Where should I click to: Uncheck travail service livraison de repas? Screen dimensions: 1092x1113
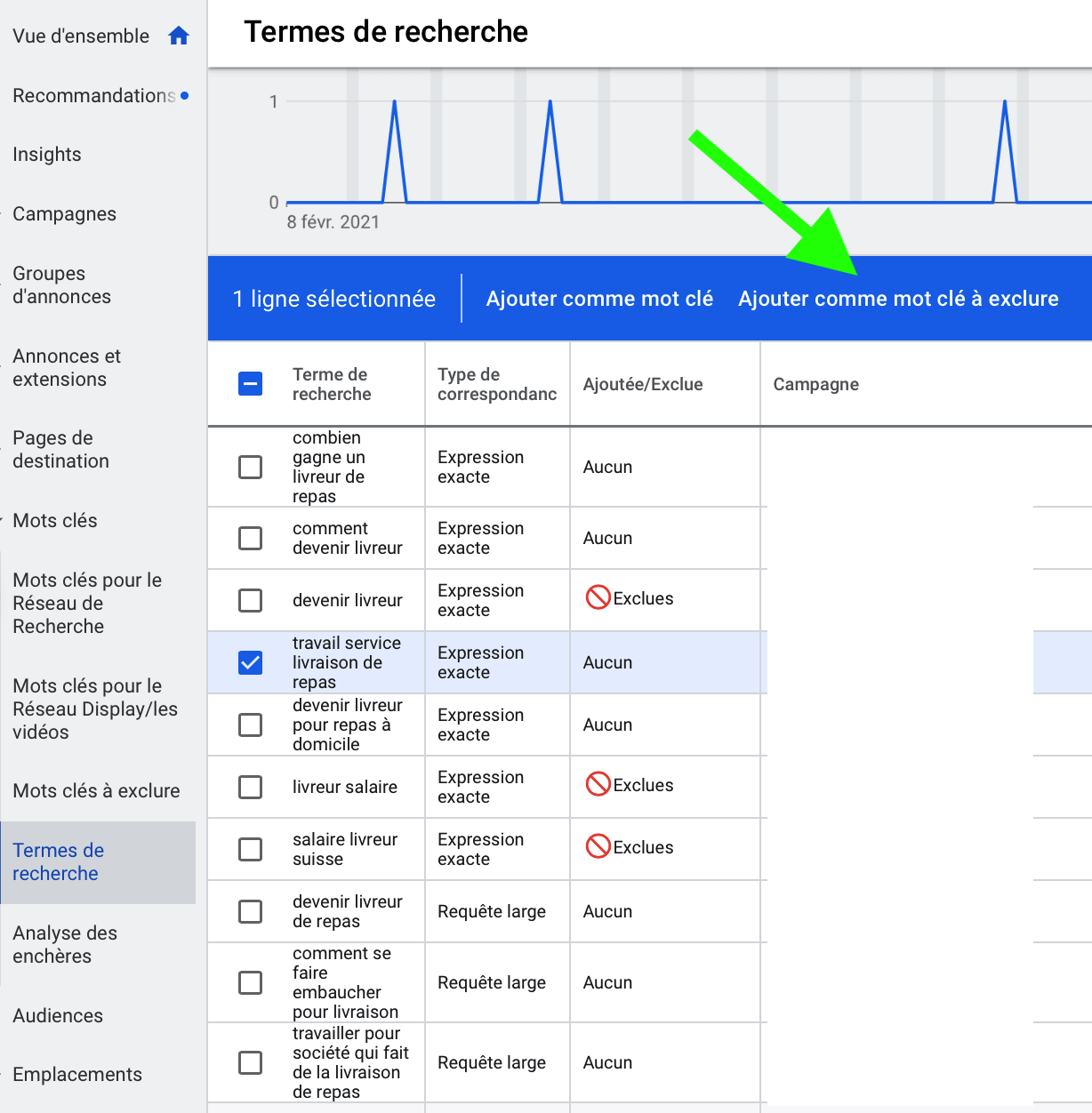(x=251, y=662)
